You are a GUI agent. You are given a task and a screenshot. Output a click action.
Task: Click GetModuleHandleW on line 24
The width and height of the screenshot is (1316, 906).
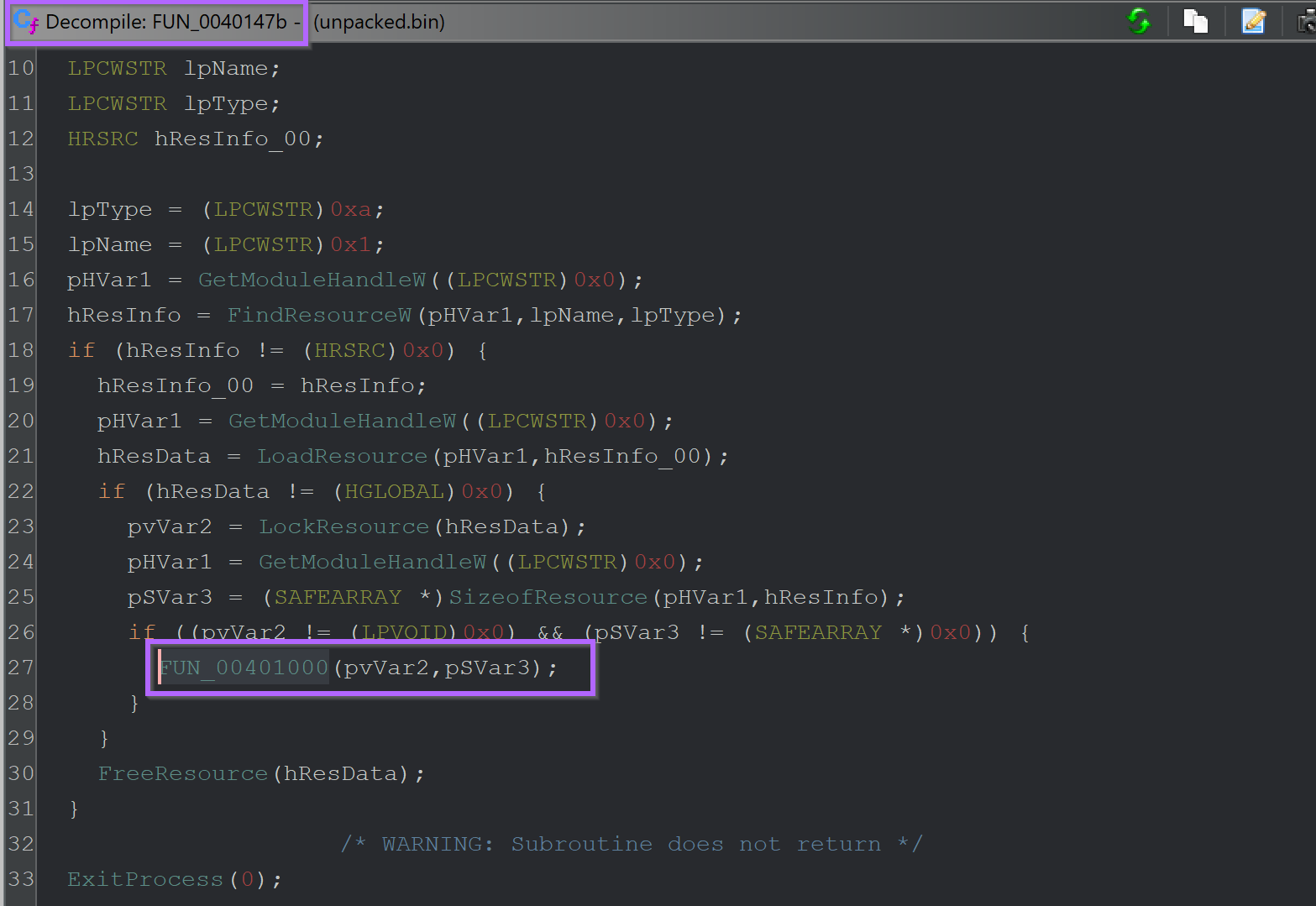click(x=372, y=562)
